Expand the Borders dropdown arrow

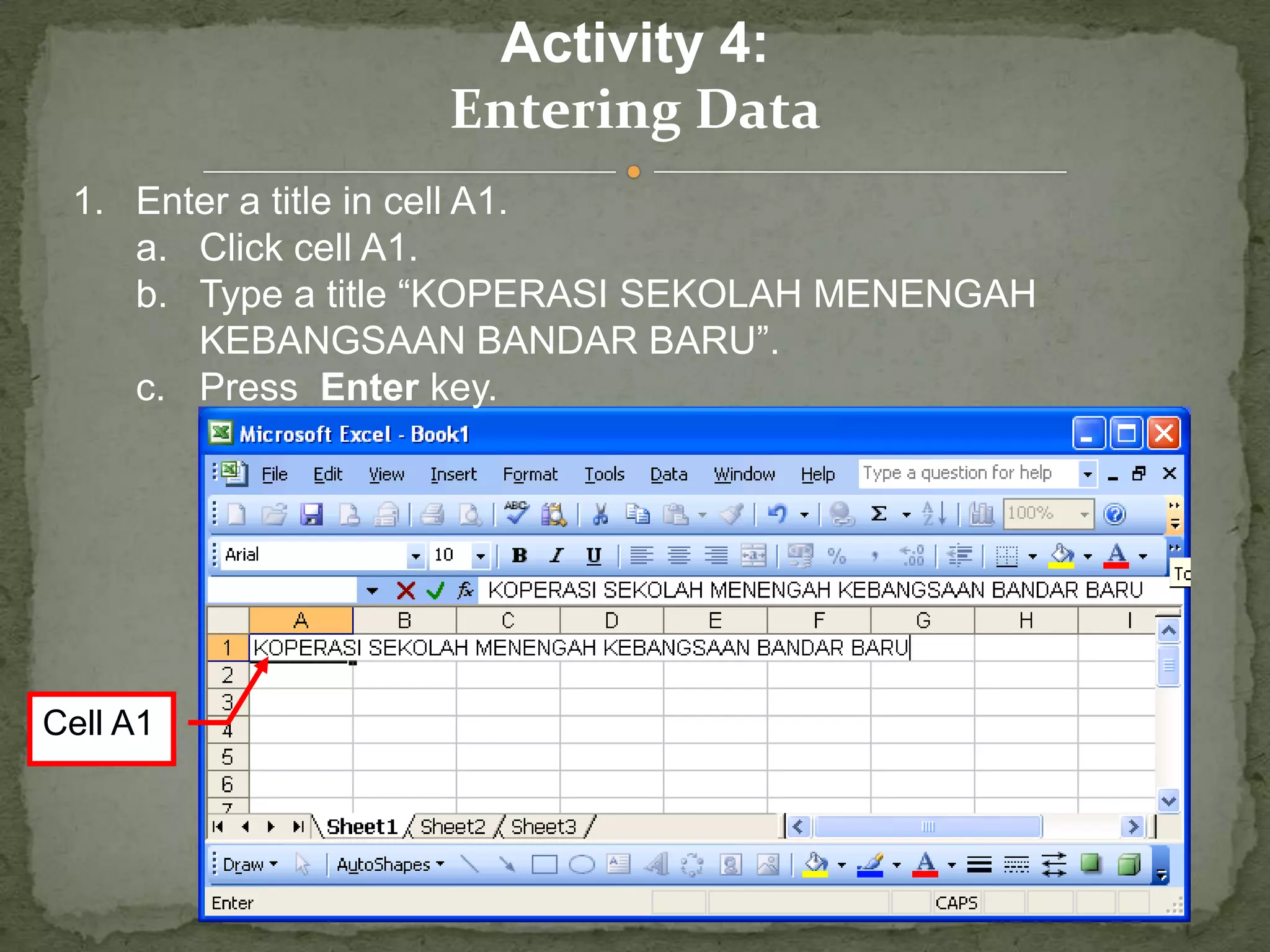coord(1032,556)
